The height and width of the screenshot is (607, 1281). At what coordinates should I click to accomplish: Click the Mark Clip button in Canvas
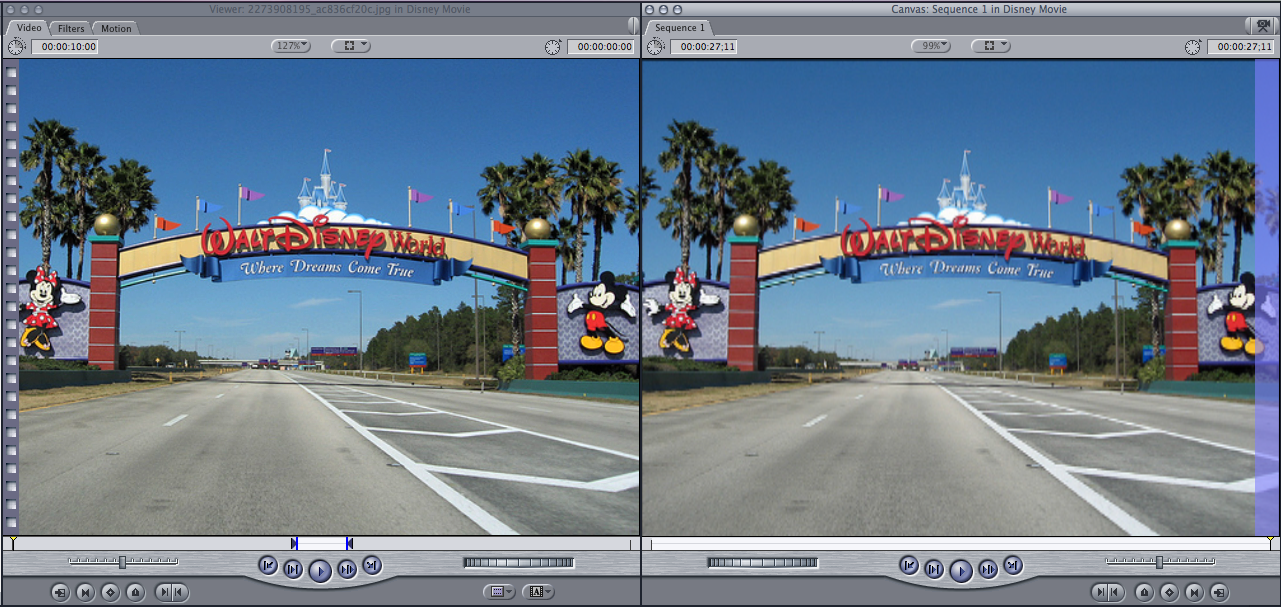(1194, 592)
